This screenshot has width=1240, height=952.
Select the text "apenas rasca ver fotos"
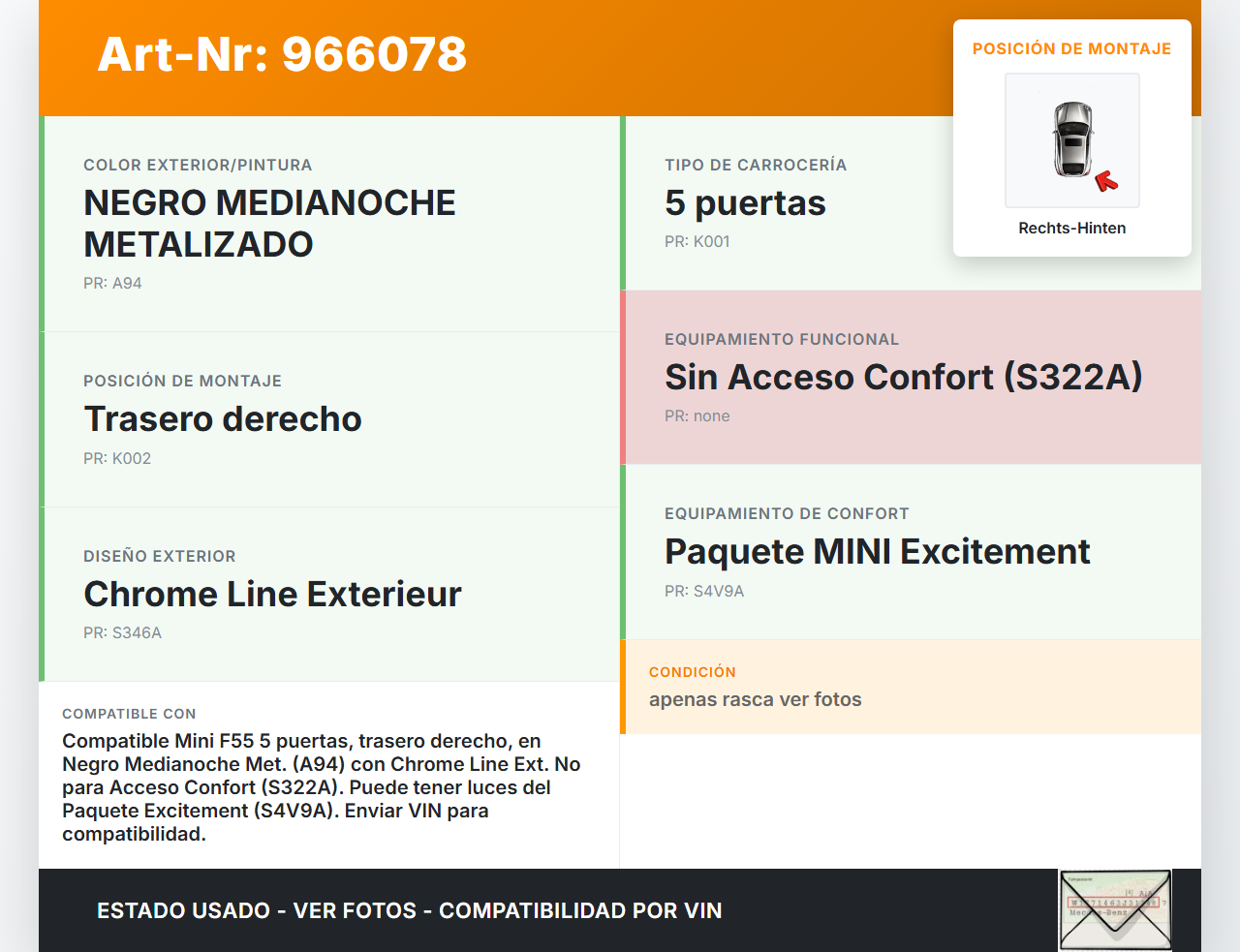756,699
